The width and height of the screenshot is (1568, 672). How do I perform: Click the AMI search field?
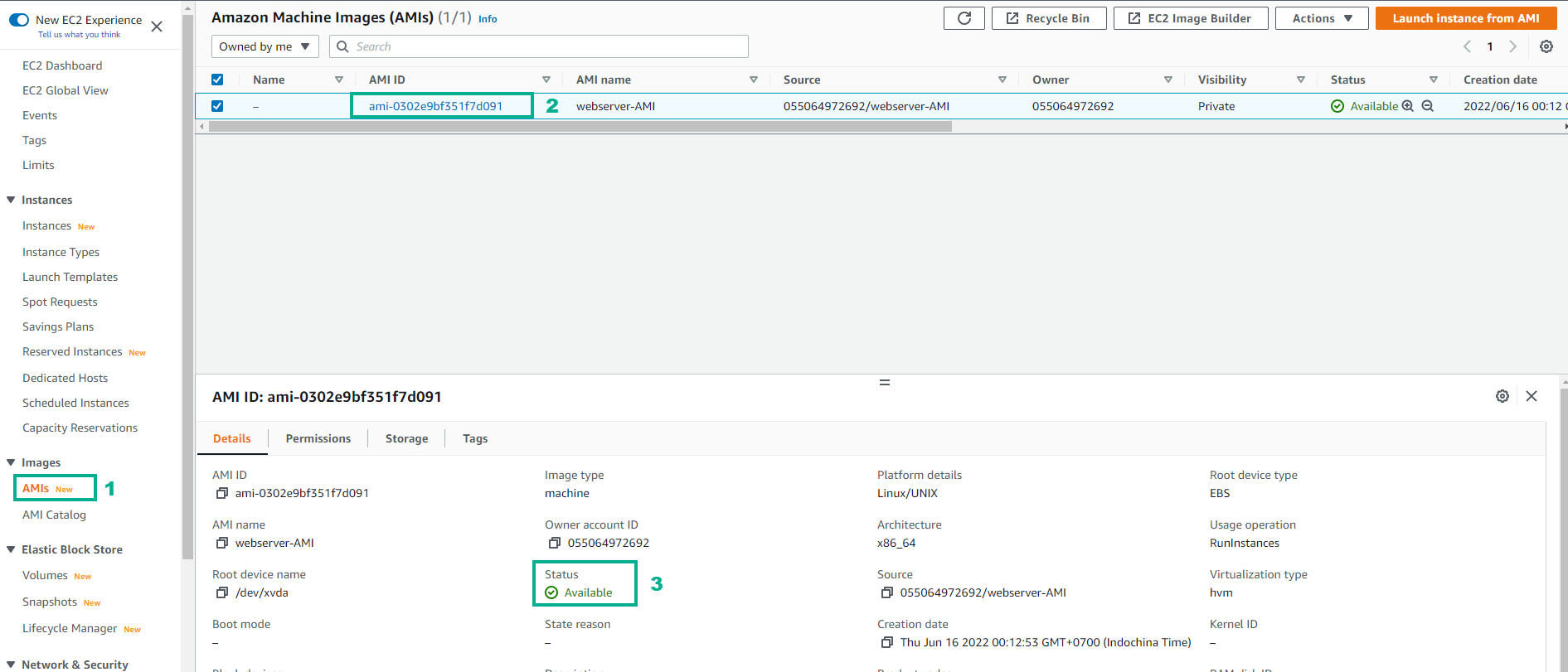click(x=539, y=46)
